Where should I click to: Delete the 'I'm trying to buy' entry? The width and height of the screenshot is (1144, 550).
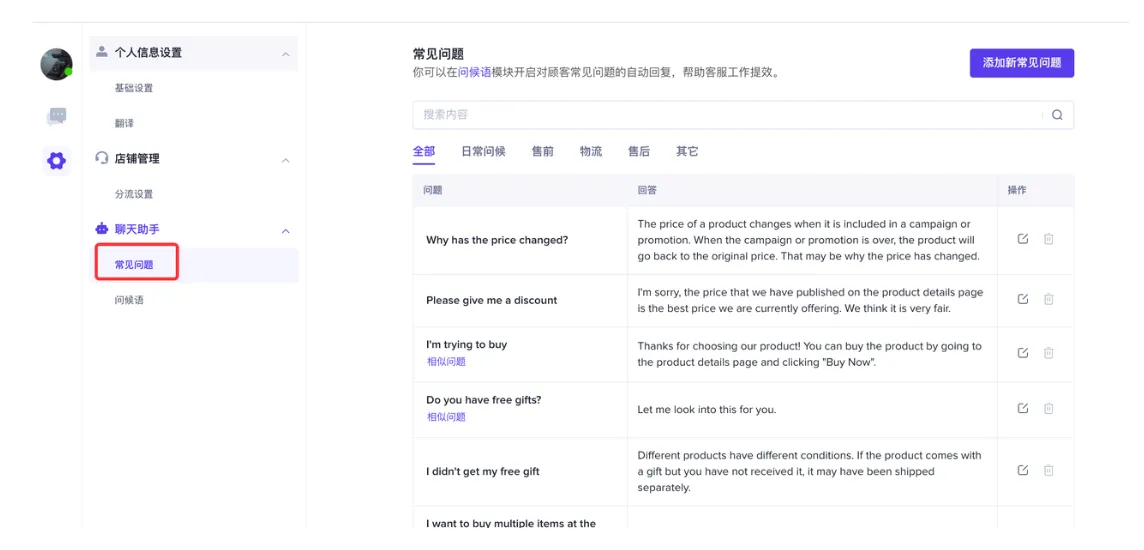tap(1048, 353)
